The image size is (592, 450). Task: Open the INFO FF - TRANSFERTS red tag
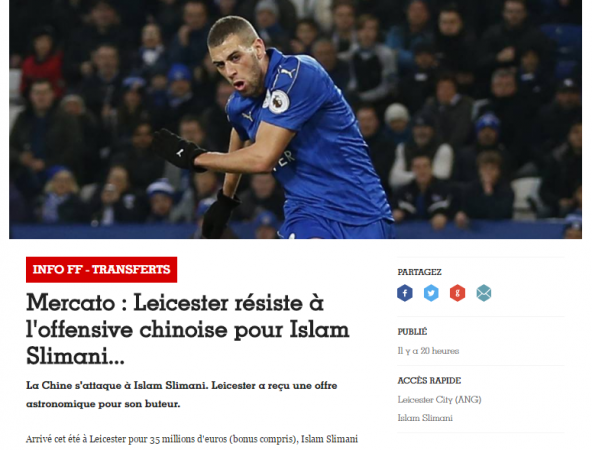(102, 270)
